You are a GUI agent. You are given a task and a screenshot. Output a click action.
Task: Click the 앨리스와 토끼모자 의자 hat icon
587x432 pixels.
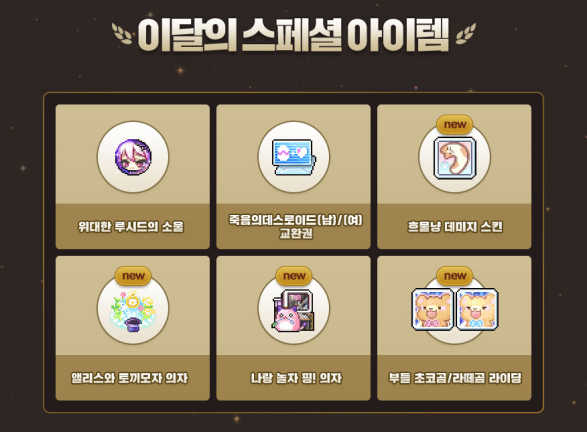click(x=133, y=313)
